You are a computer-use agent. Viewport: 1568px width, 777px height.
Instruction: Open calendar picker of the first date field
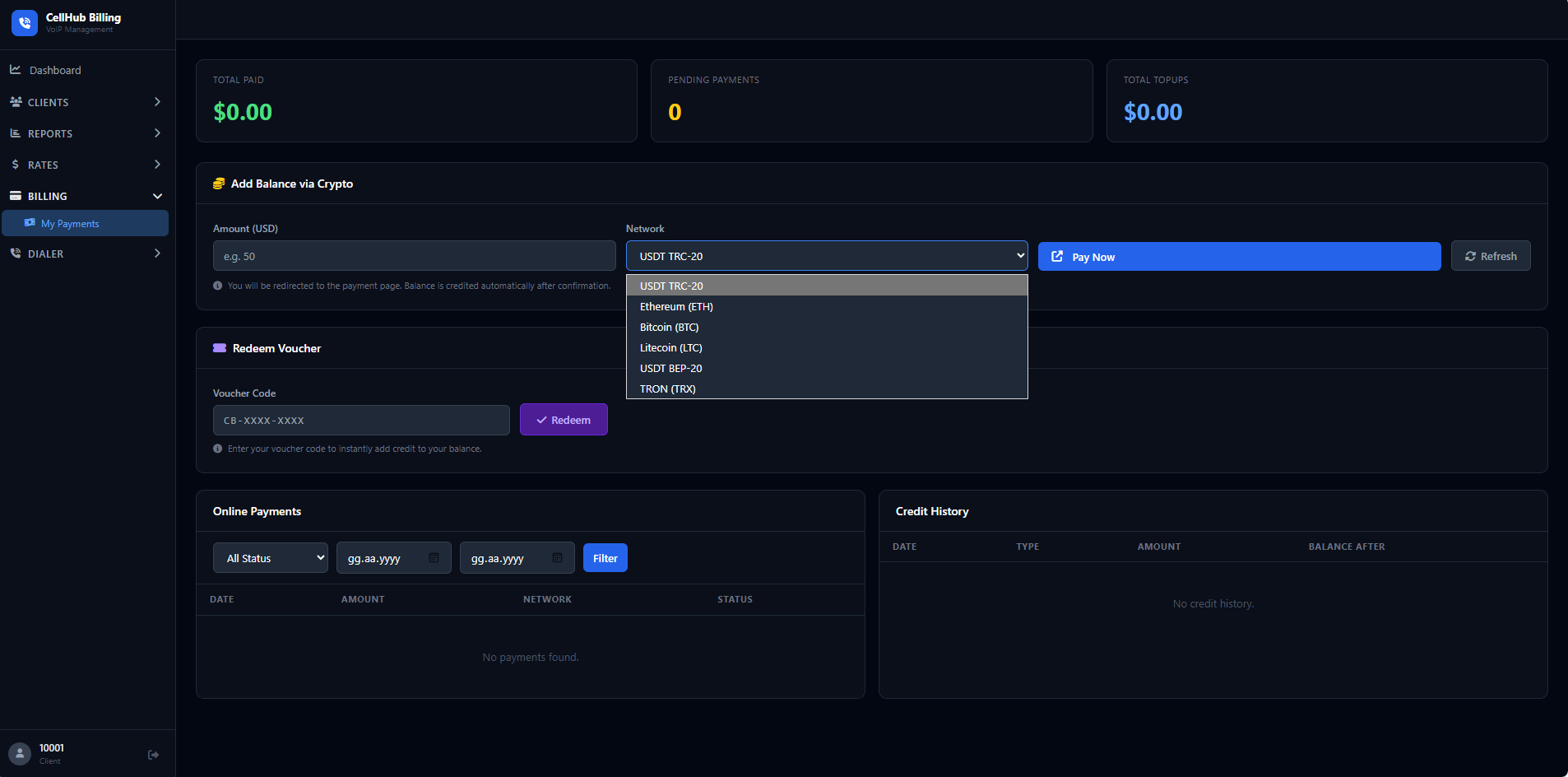coord(434,558)
